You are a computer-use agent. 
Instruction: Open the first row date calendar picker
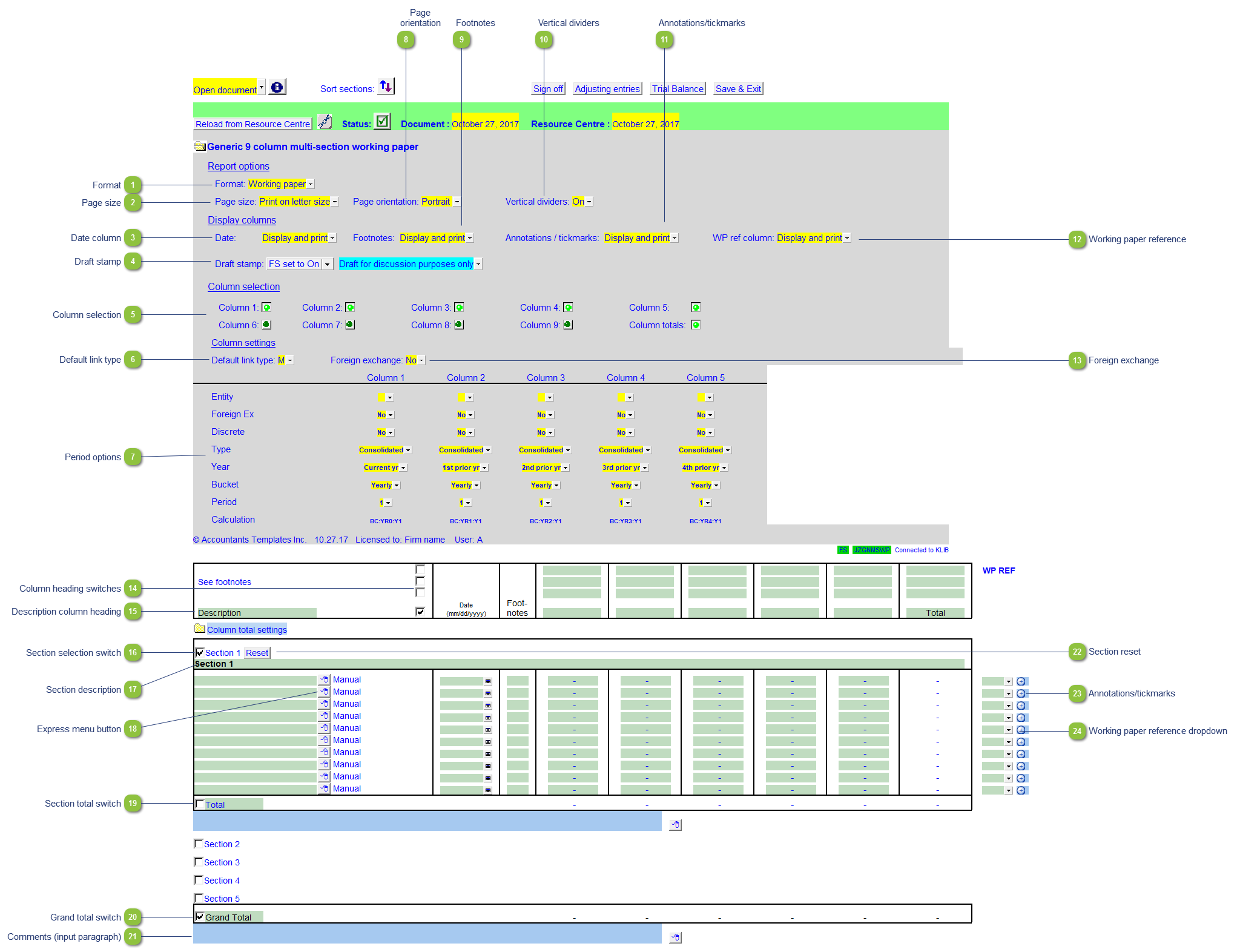488,681
